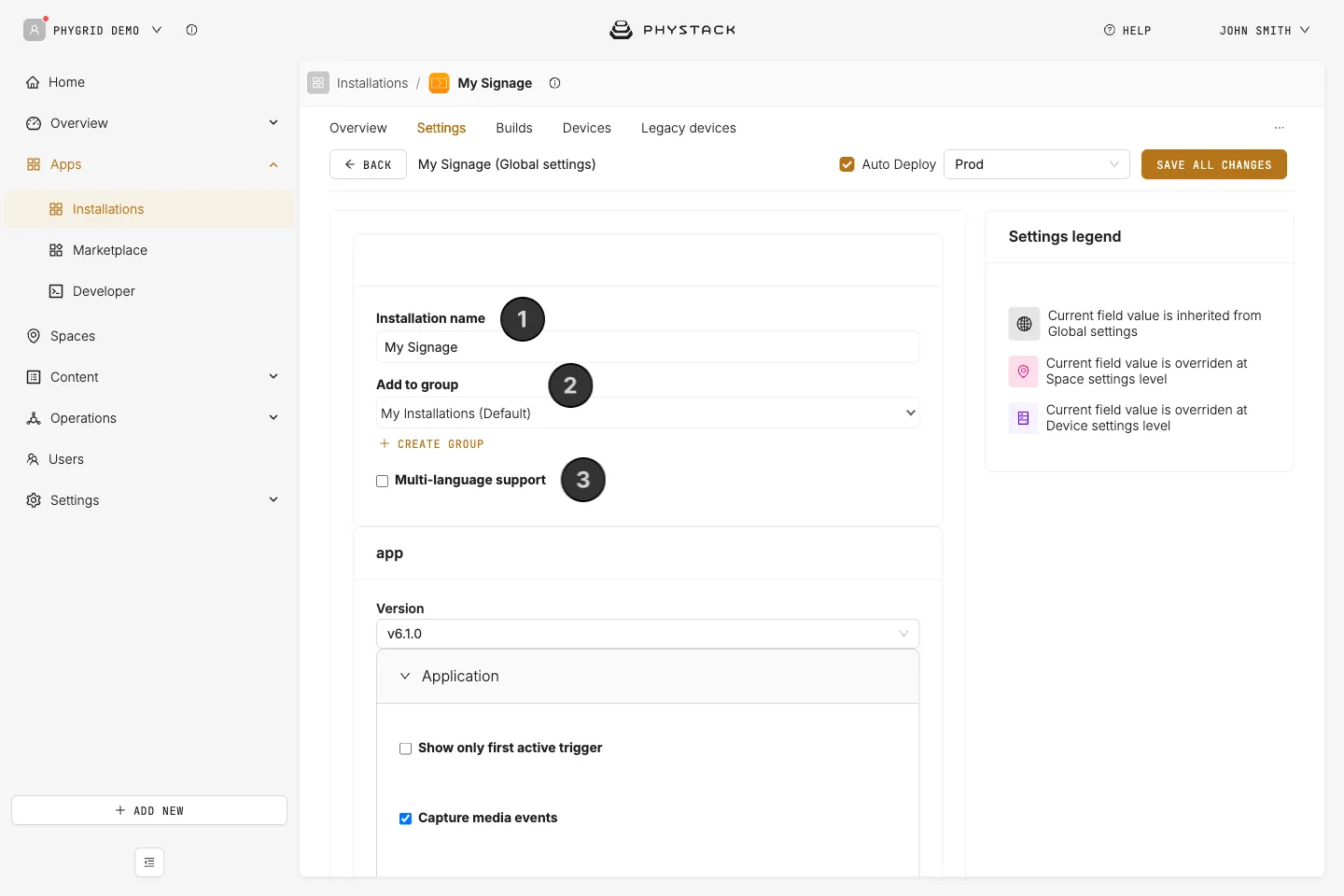Switch to the Legacy devices tab
This screenshot has height=896, width=1344.
(x=689, y=128)
